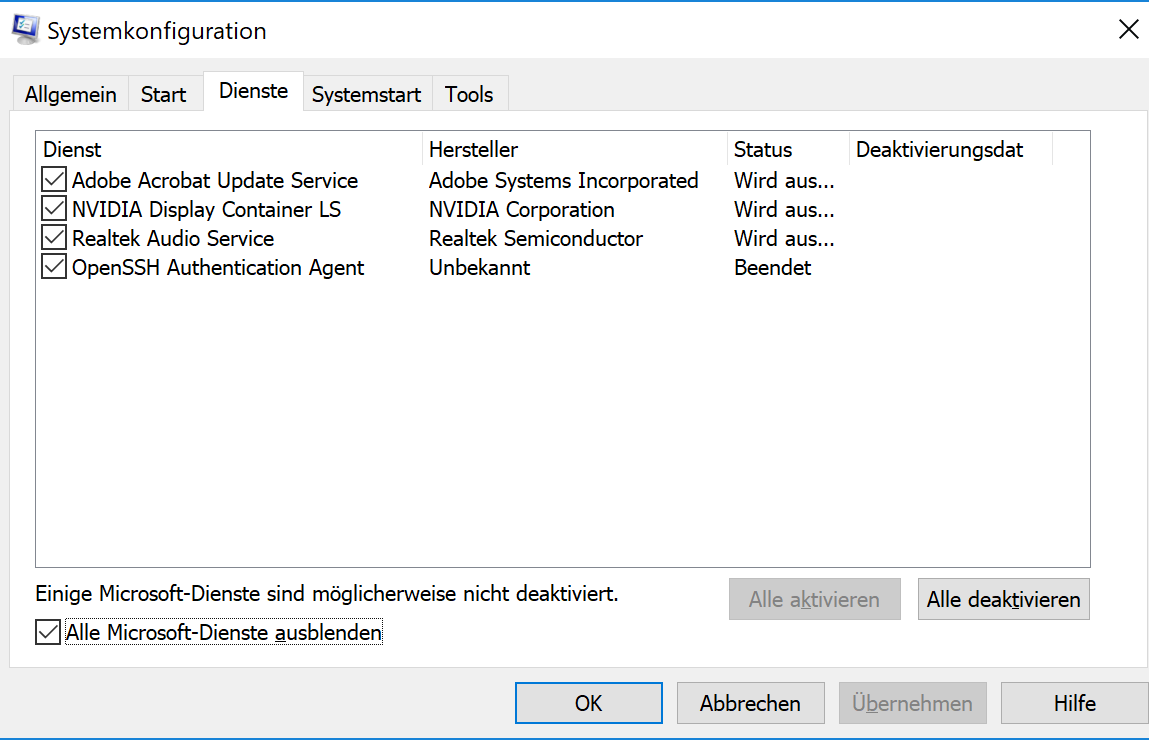The height and width of the screenshot is (740, 1149).
Task: Select the Dienste tab
Action: pos(254,91)
